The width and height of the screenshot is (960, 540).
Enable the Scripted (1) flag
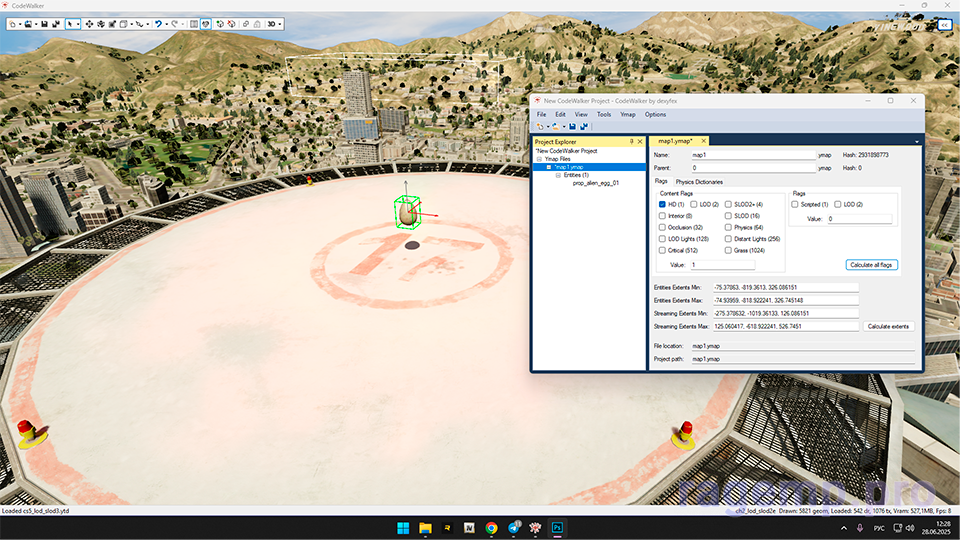click(x=795, y=204)
